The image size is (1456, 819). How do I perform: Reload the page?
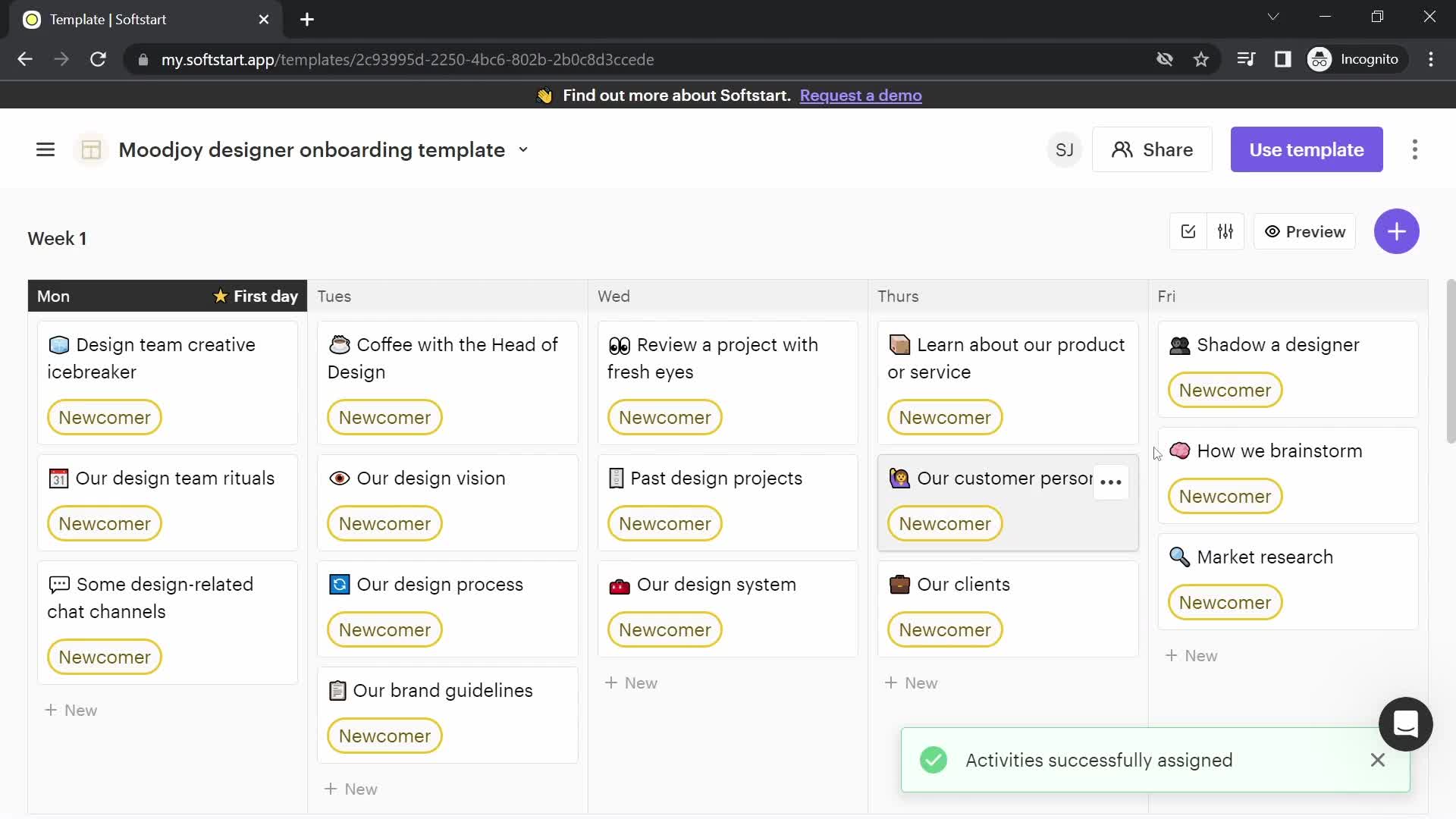[x=98, y=59]
